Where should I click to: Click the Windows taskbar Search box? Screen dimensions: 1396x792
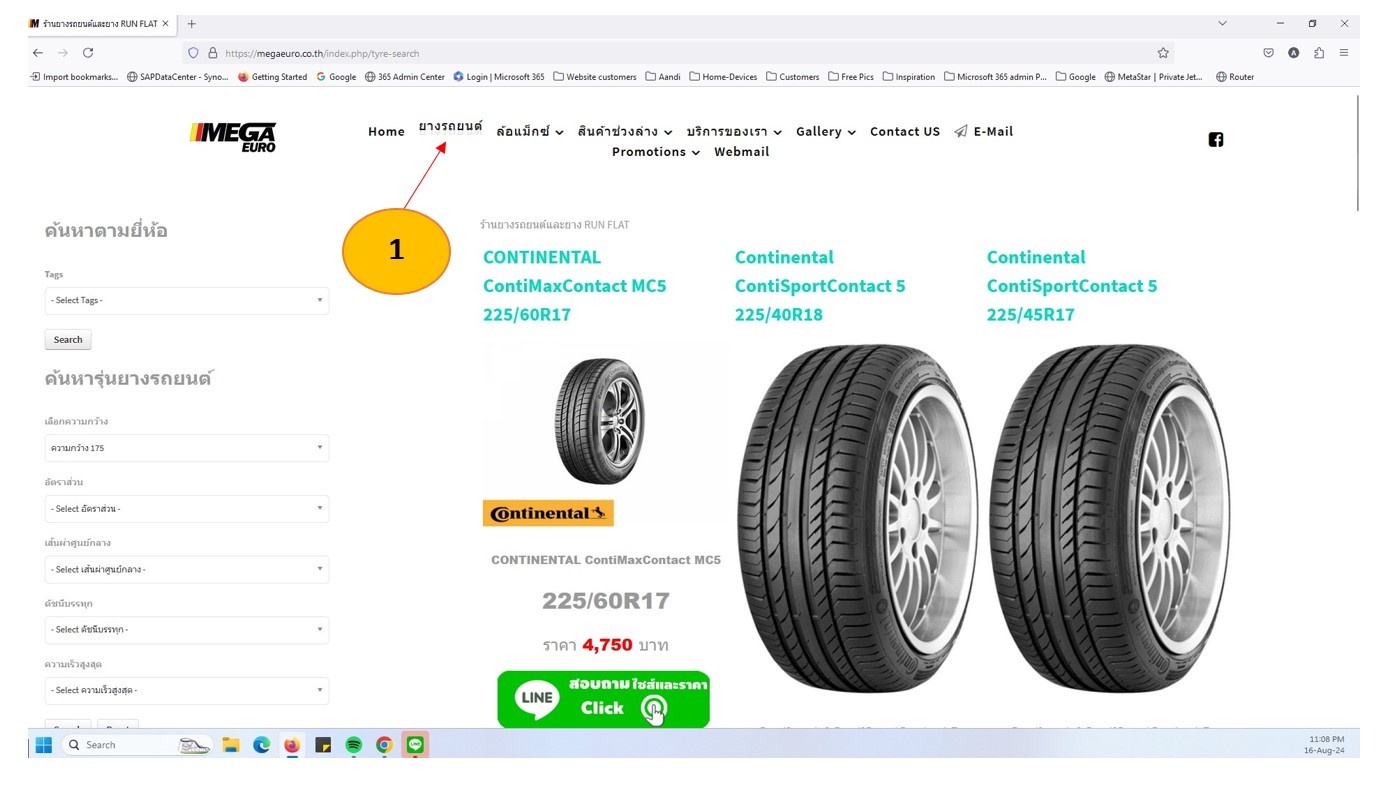coord(136,745)
